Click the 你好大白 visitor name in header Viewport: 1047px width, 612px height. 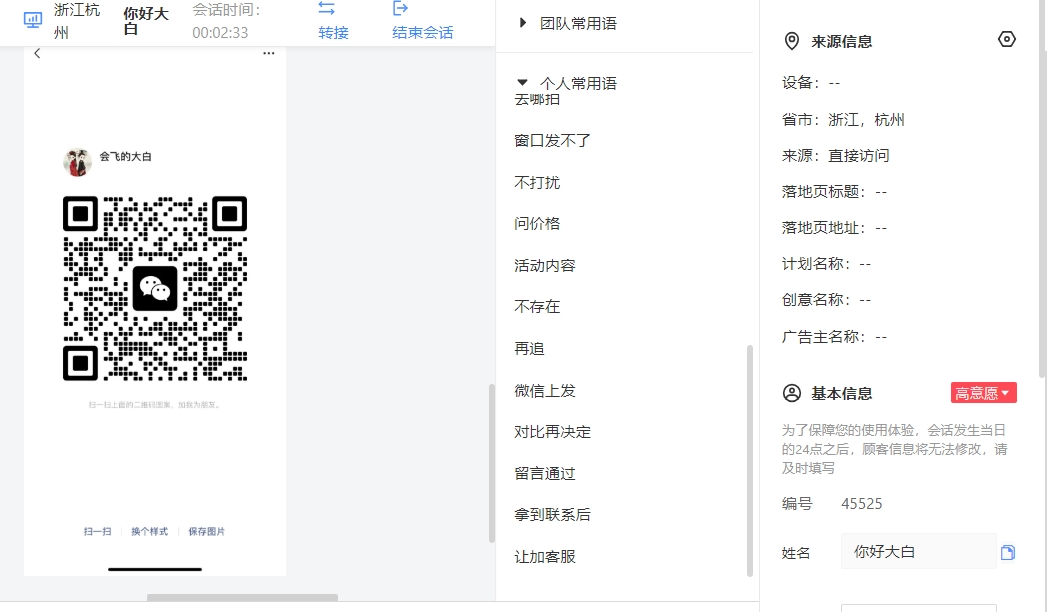click(146, 21)
